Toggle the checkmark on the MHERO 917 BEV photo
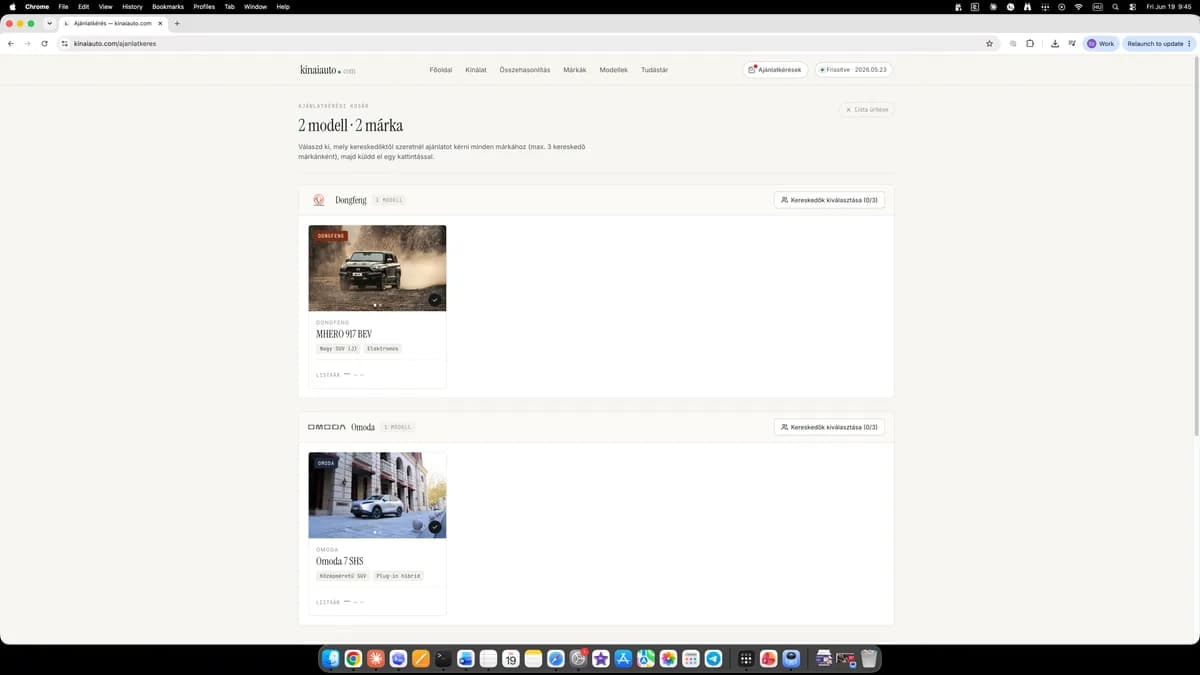This screenshot has height=675, width=1200. click(x=435, y=300)
